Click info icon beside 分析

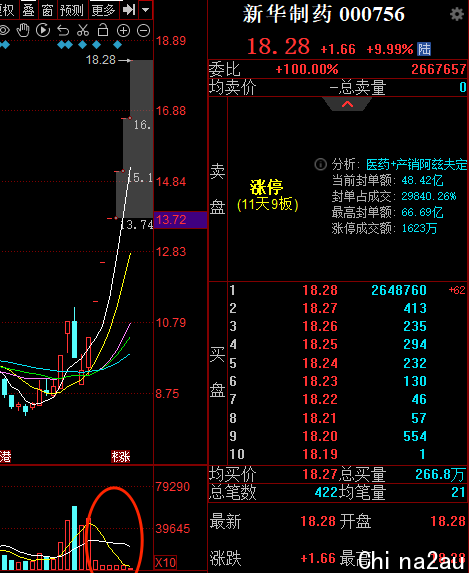click(321, 164)
